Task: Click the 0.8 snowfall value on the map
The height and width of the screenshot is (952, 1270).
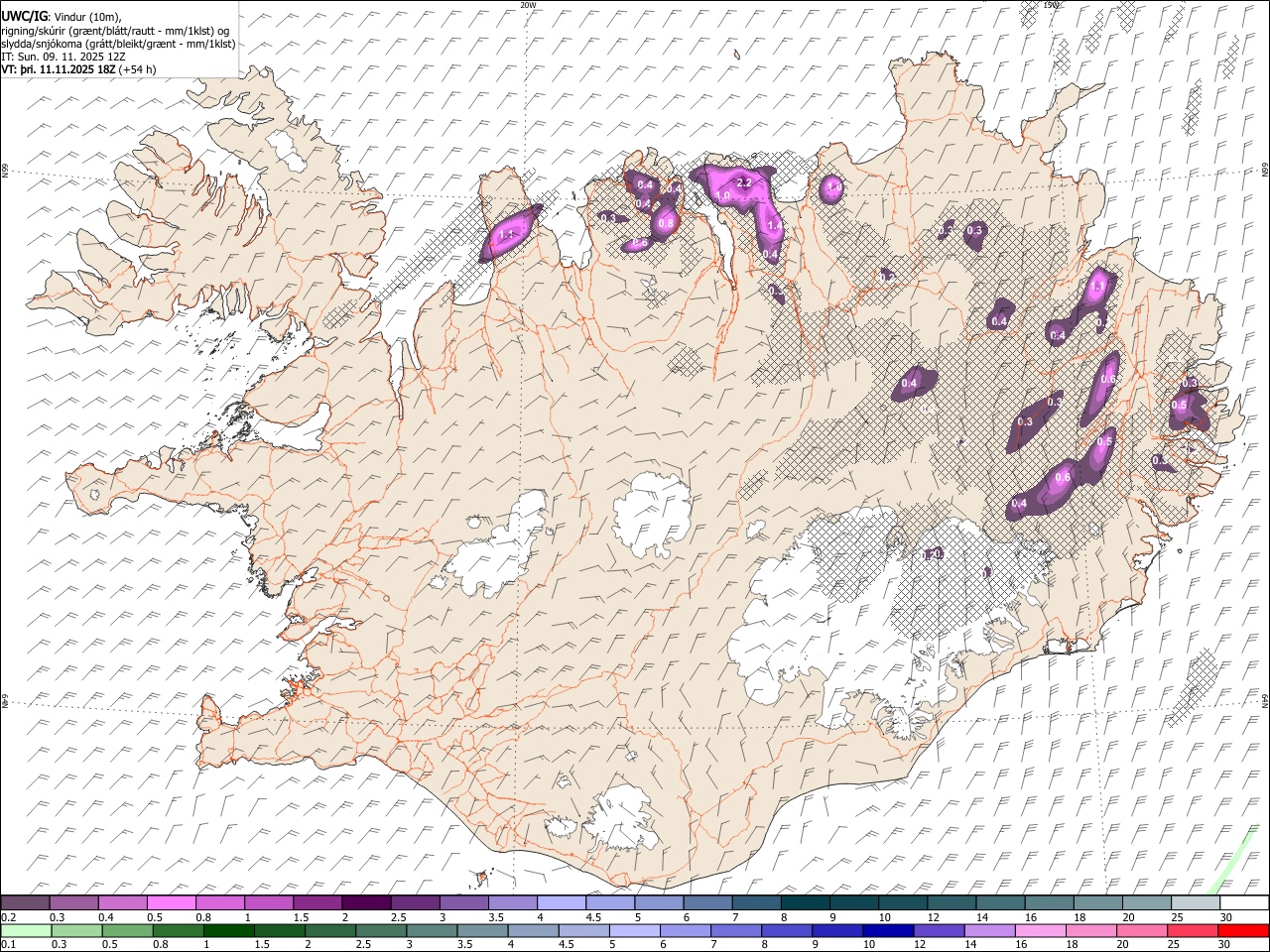Action: (666, 223)
